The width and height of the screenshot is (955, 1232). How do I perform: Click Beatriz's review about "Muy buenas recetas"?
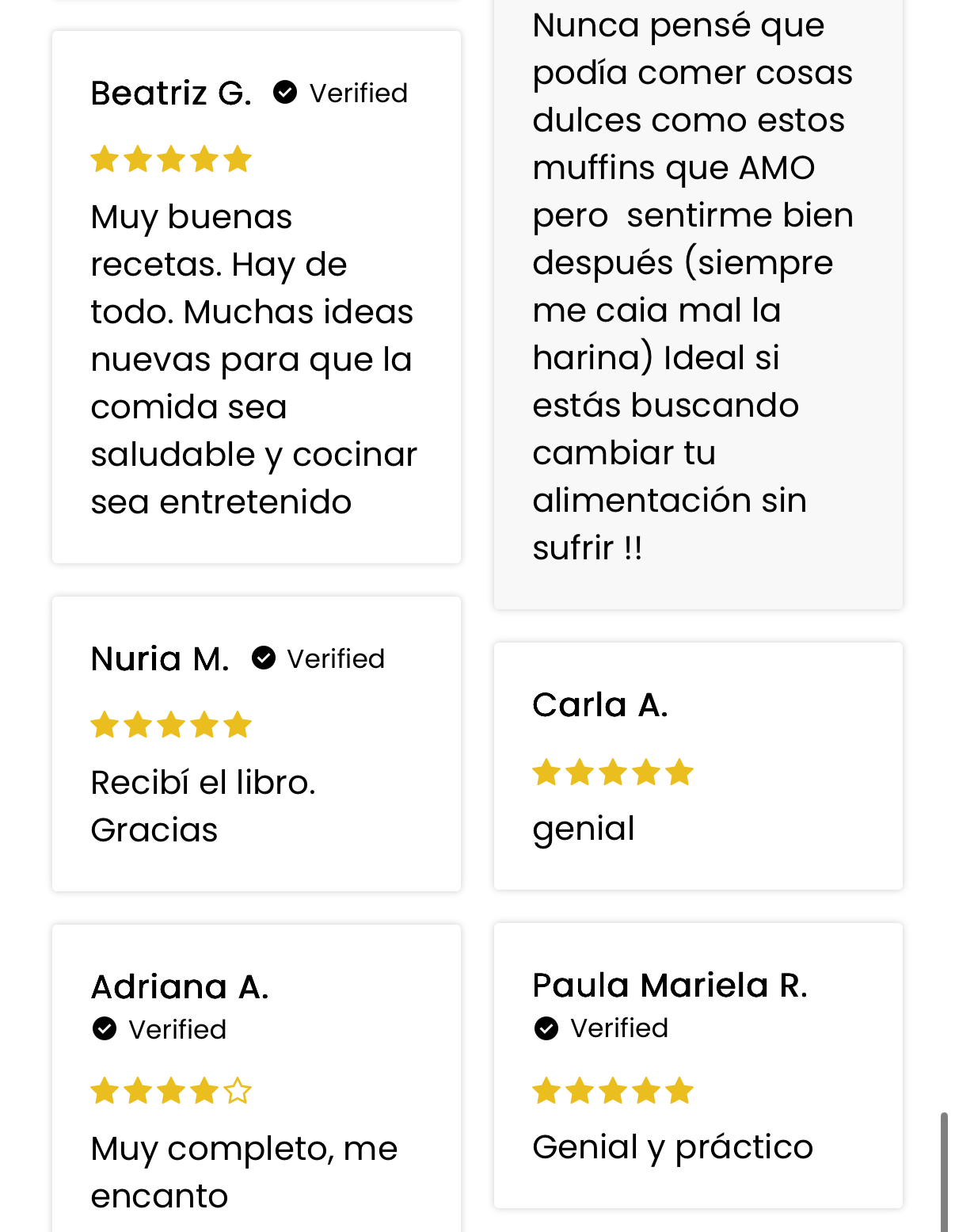[253, 359]
